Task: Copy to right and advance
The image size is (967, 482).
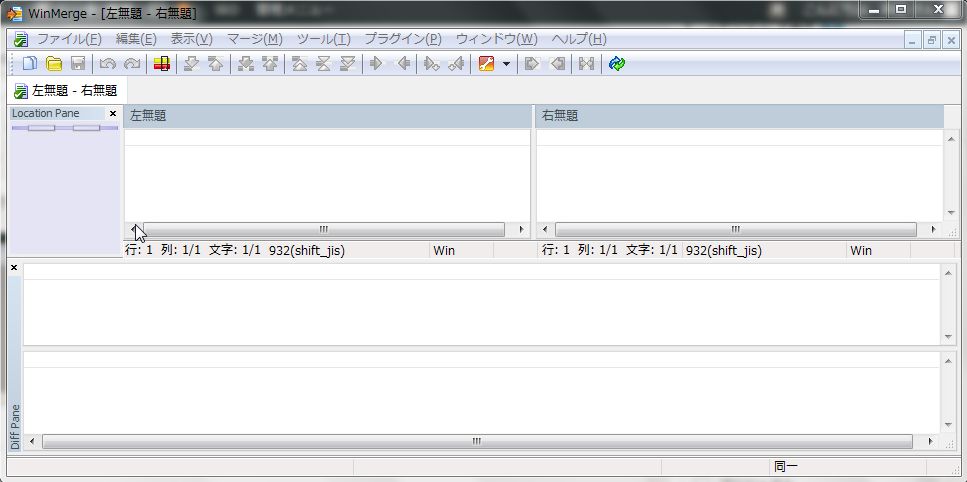Action: (432, 63)
